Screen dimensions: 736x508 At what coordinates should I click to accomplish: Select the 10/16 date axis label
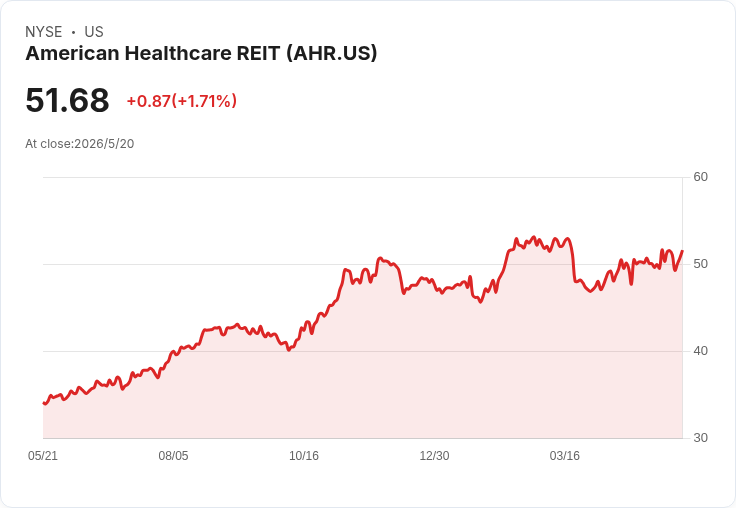click(x=304, y=455)
